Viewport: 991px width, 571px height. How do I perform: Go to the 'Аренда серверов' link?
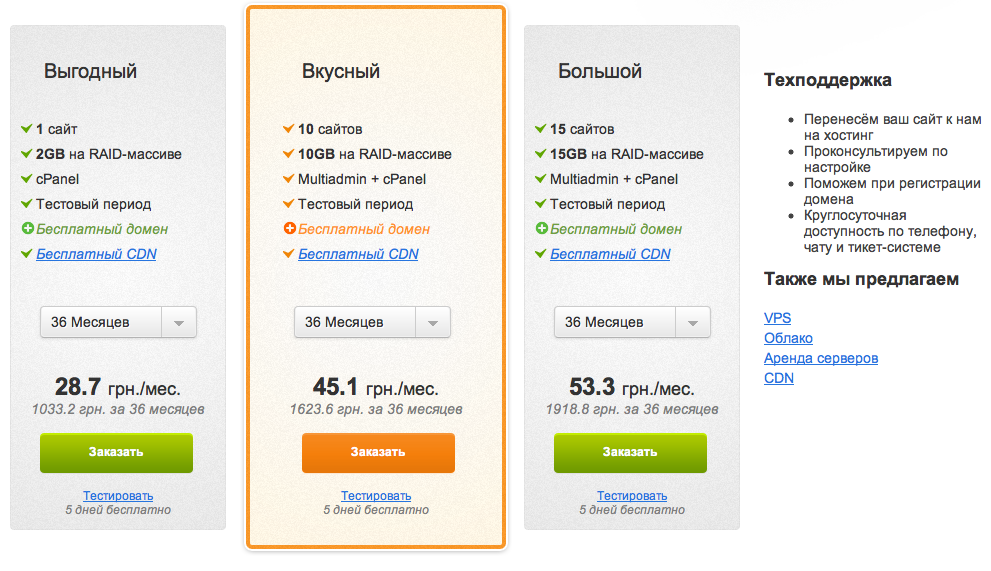coord(820,358)
